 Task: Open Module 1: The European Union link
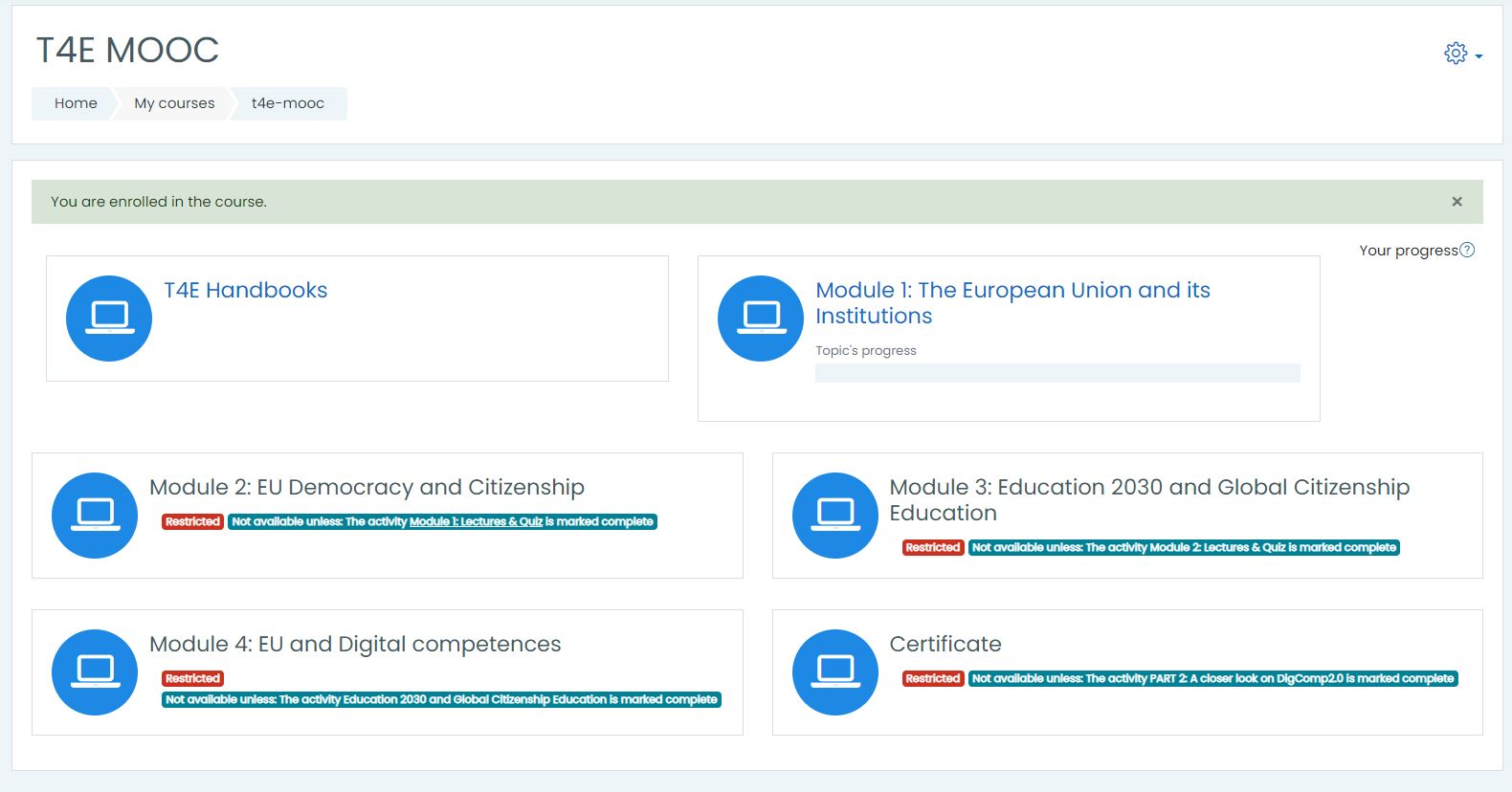click(x=1012, y=303)
